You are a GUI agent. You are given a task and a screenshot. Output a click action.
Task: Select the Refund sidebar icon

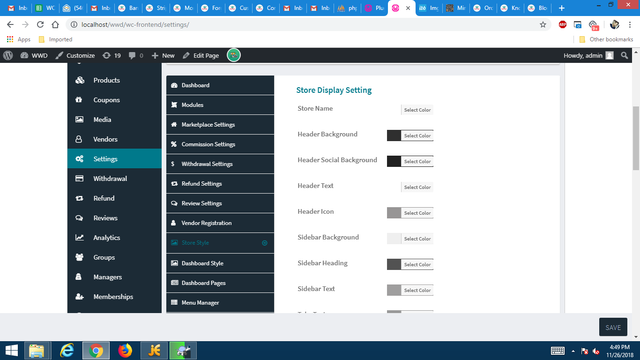pos(79,198)
